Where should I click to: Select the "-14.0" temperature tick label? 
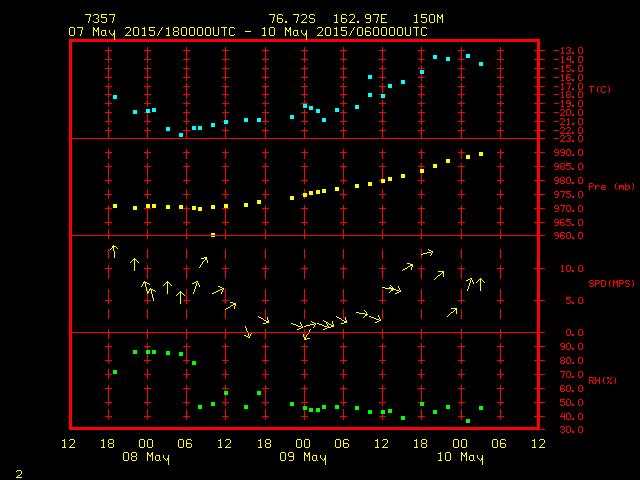[x=569, y=60]
